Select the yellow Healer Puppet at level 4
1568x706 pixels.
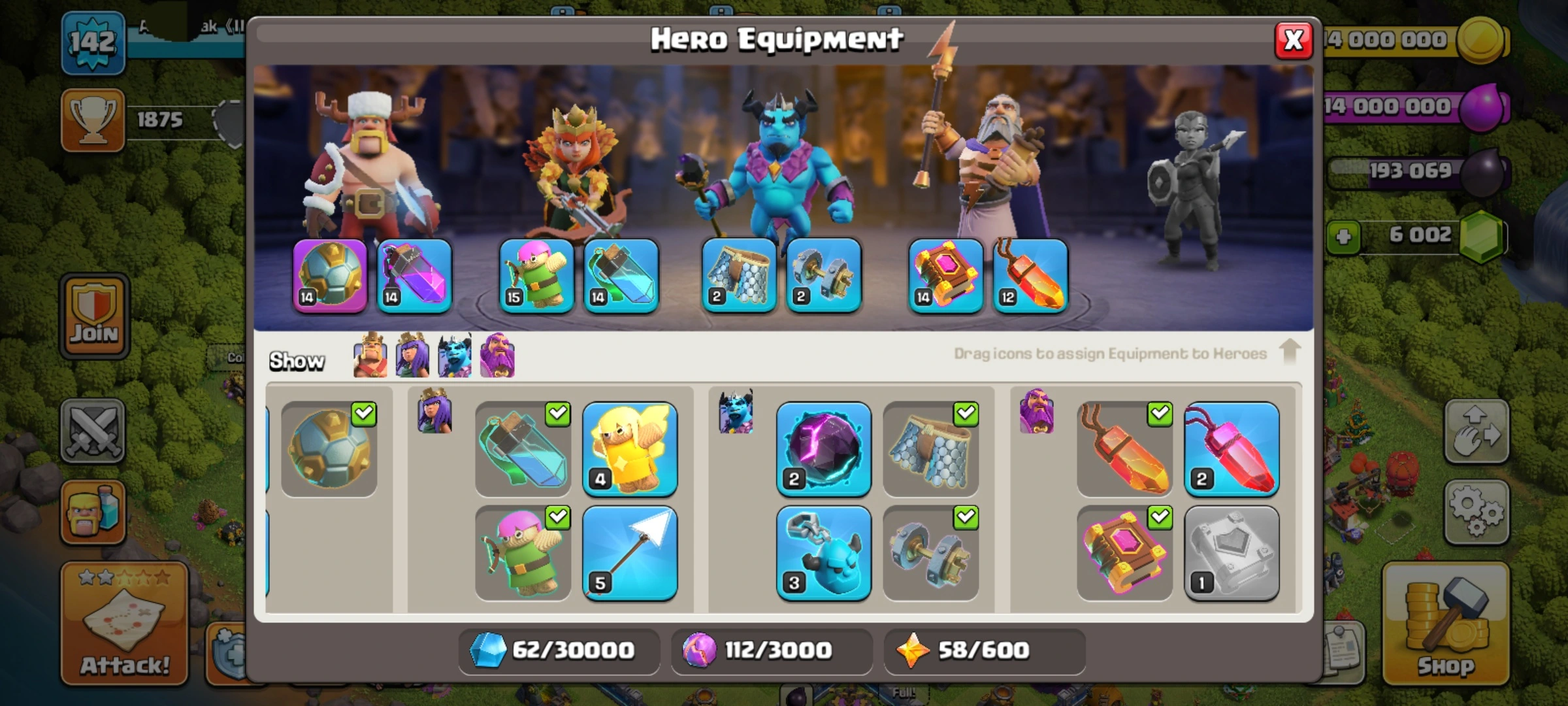point(630,449)
